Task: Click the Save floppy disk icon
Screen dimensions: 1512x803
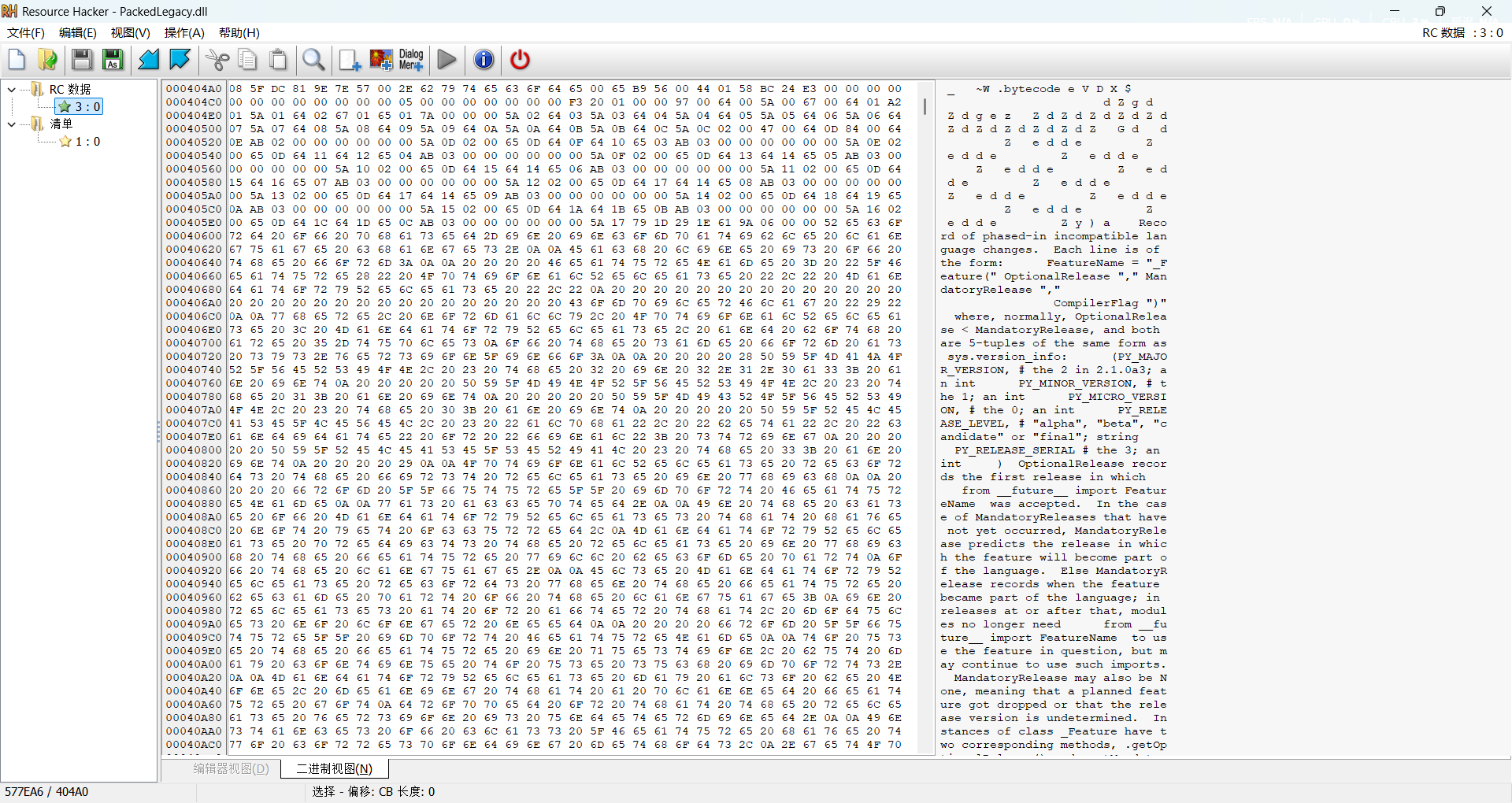Action: [82, 60]
